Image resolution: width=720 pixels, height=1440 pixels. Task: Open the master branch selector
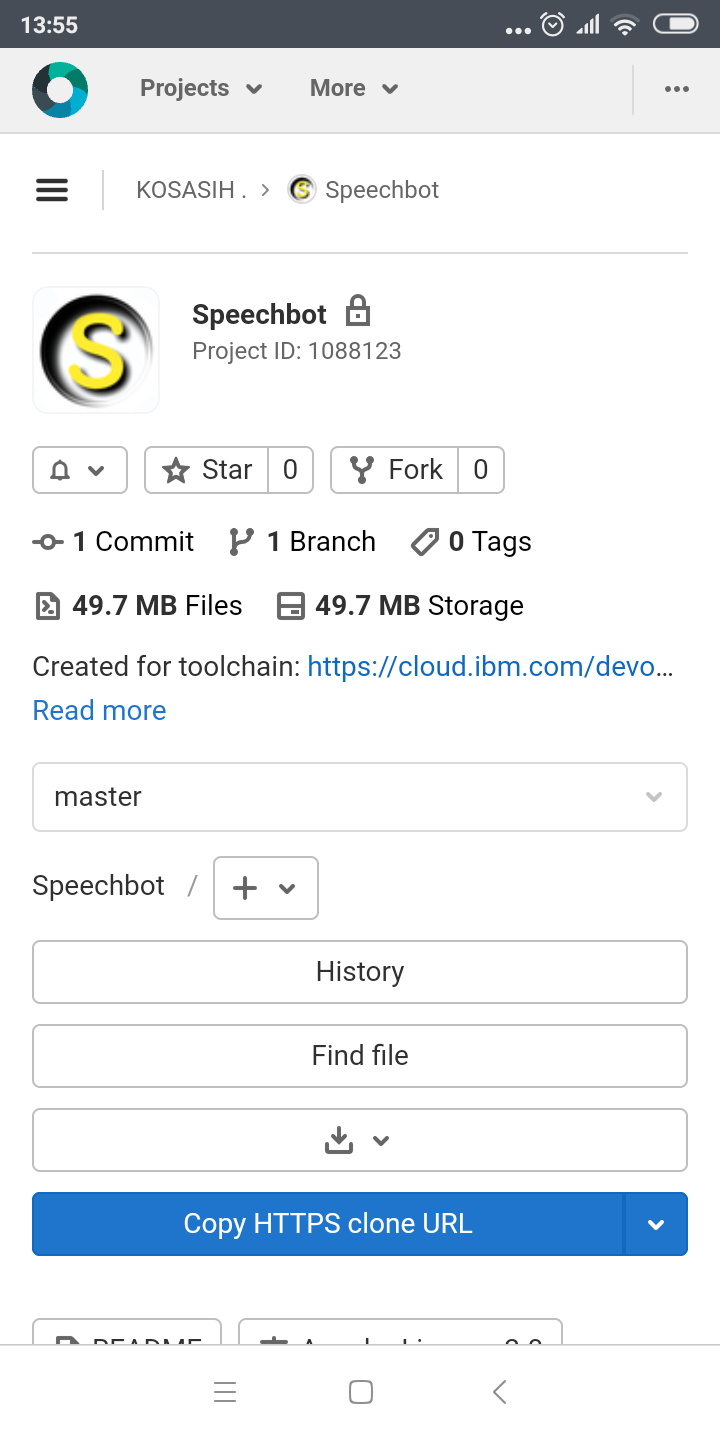coord(360,797)
